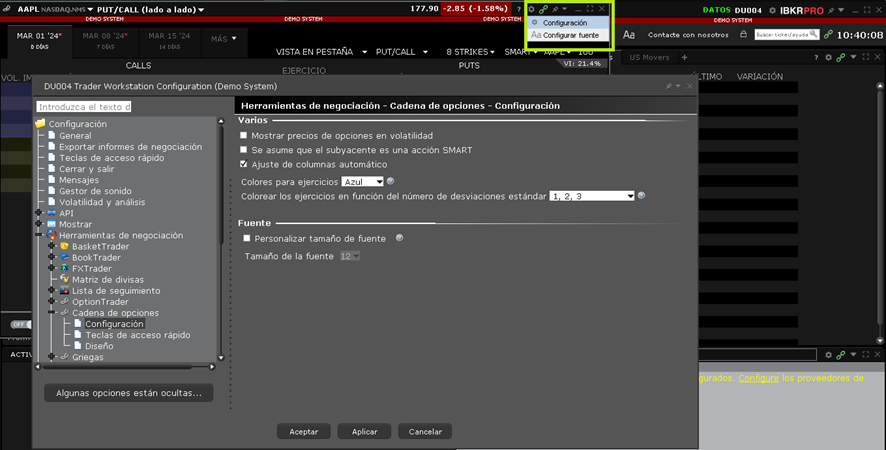
Task: Click the green link chain icon beside clock
Action: (828, 34)
